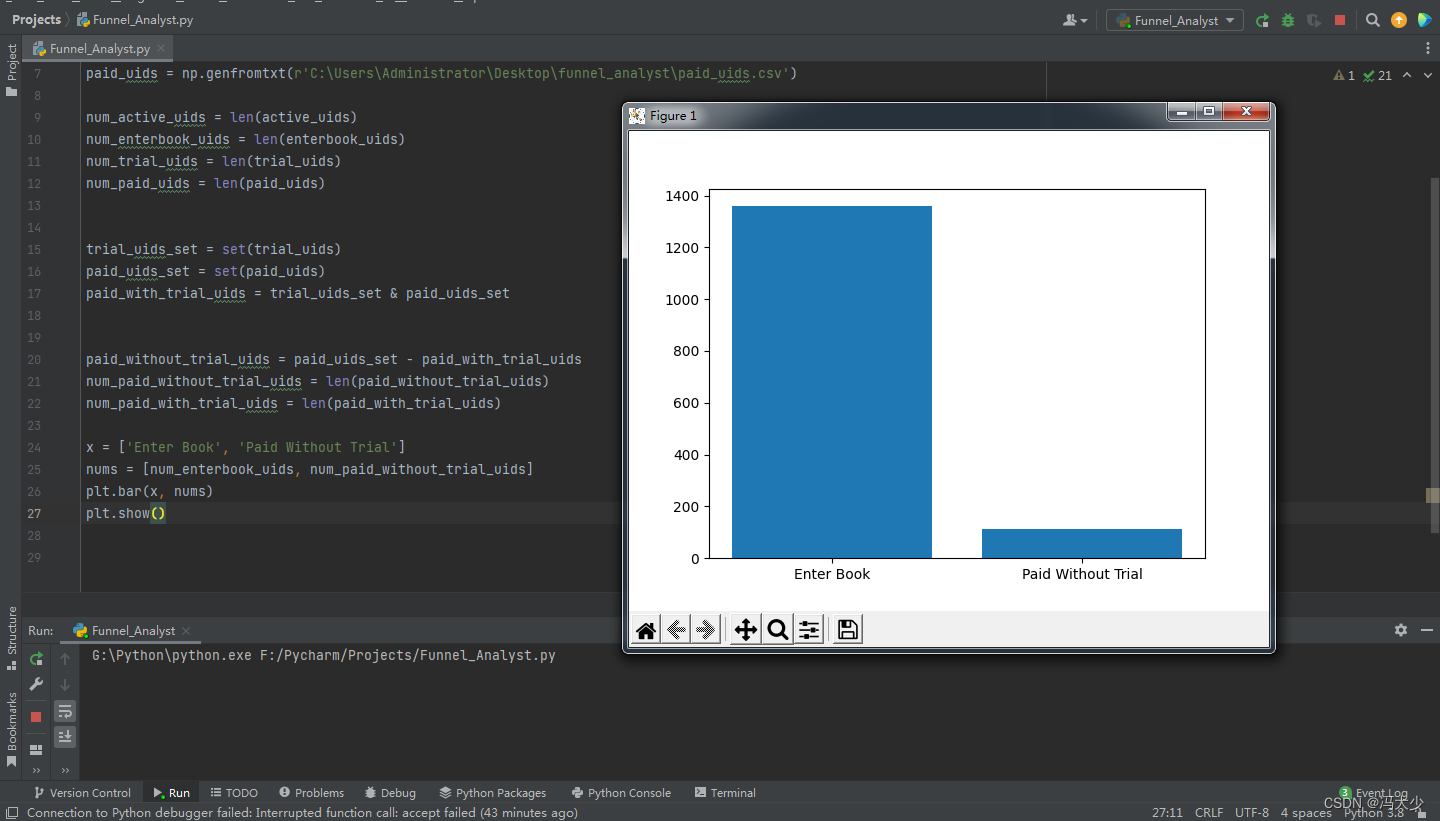
Task: Stop the run using Run panel red square
Action: pyautogui.click(x=36, y=717)
